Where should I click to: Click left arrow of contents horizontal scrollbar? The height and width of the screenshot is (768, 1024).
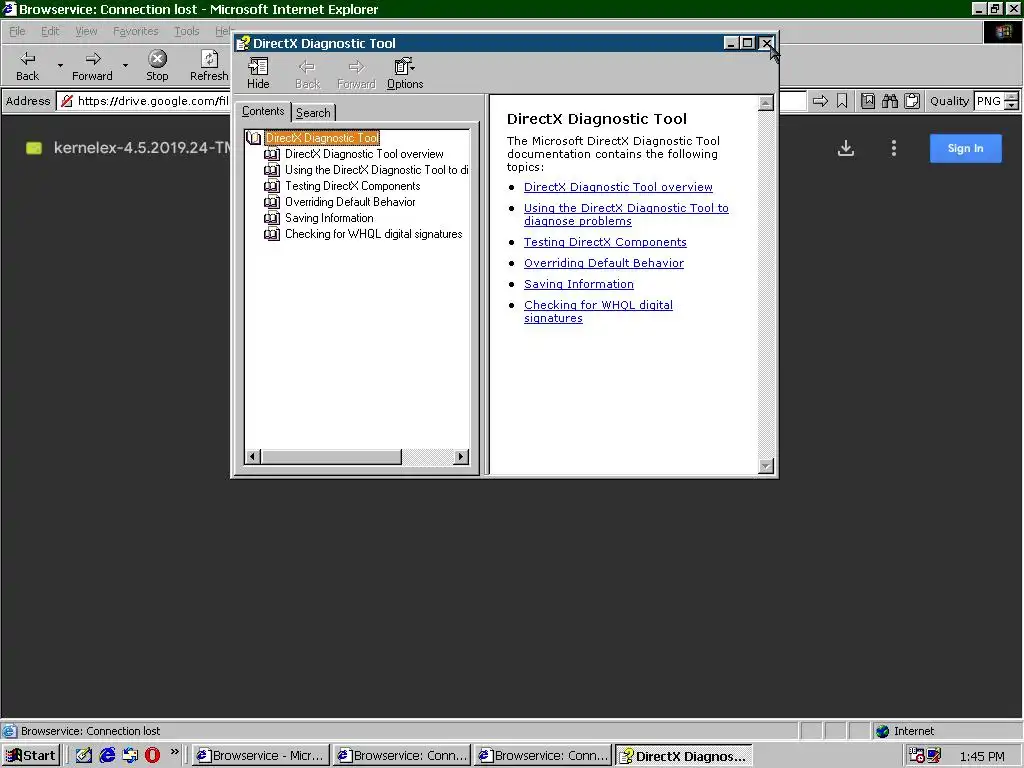tap(253, 456)
